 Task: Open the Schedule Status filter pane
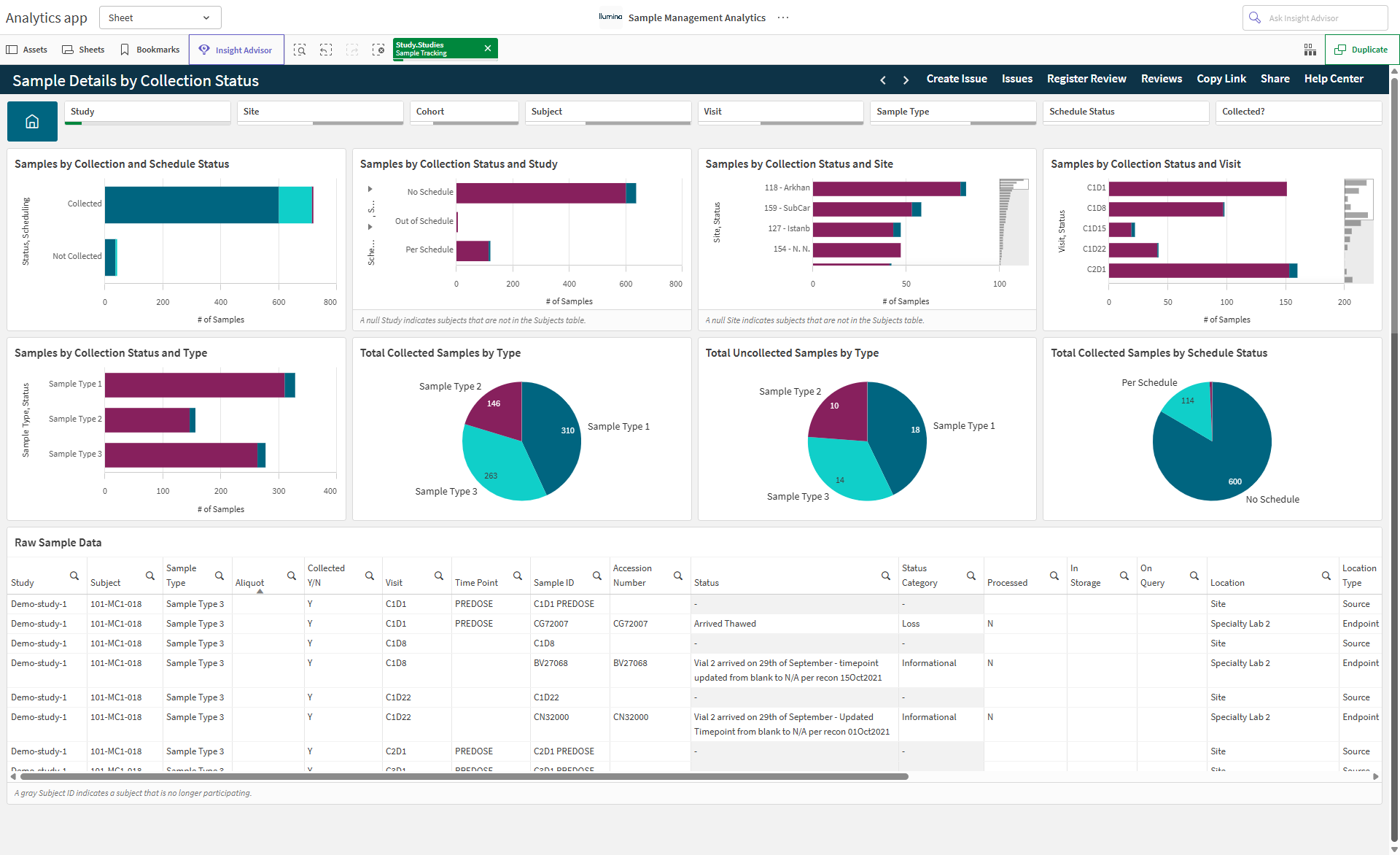pyautogui.click(x=1126, y=112)
